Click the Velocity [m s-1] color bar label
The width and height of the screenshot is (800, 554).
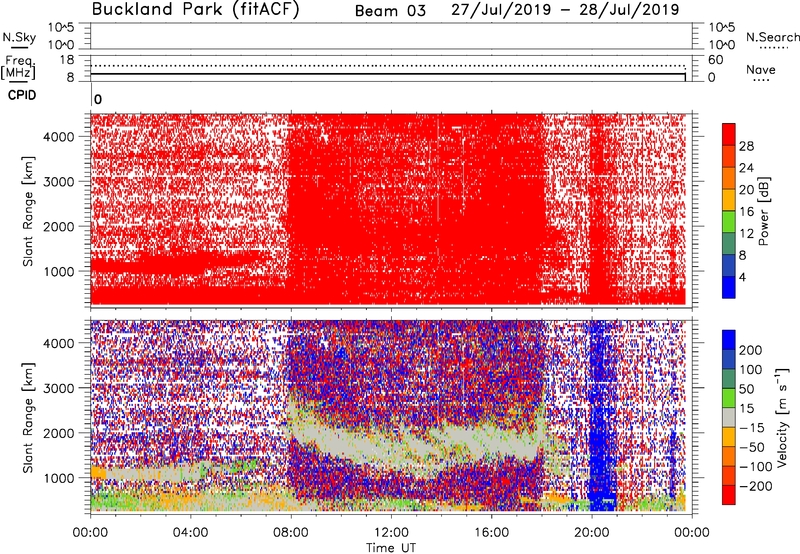[781, 417]
